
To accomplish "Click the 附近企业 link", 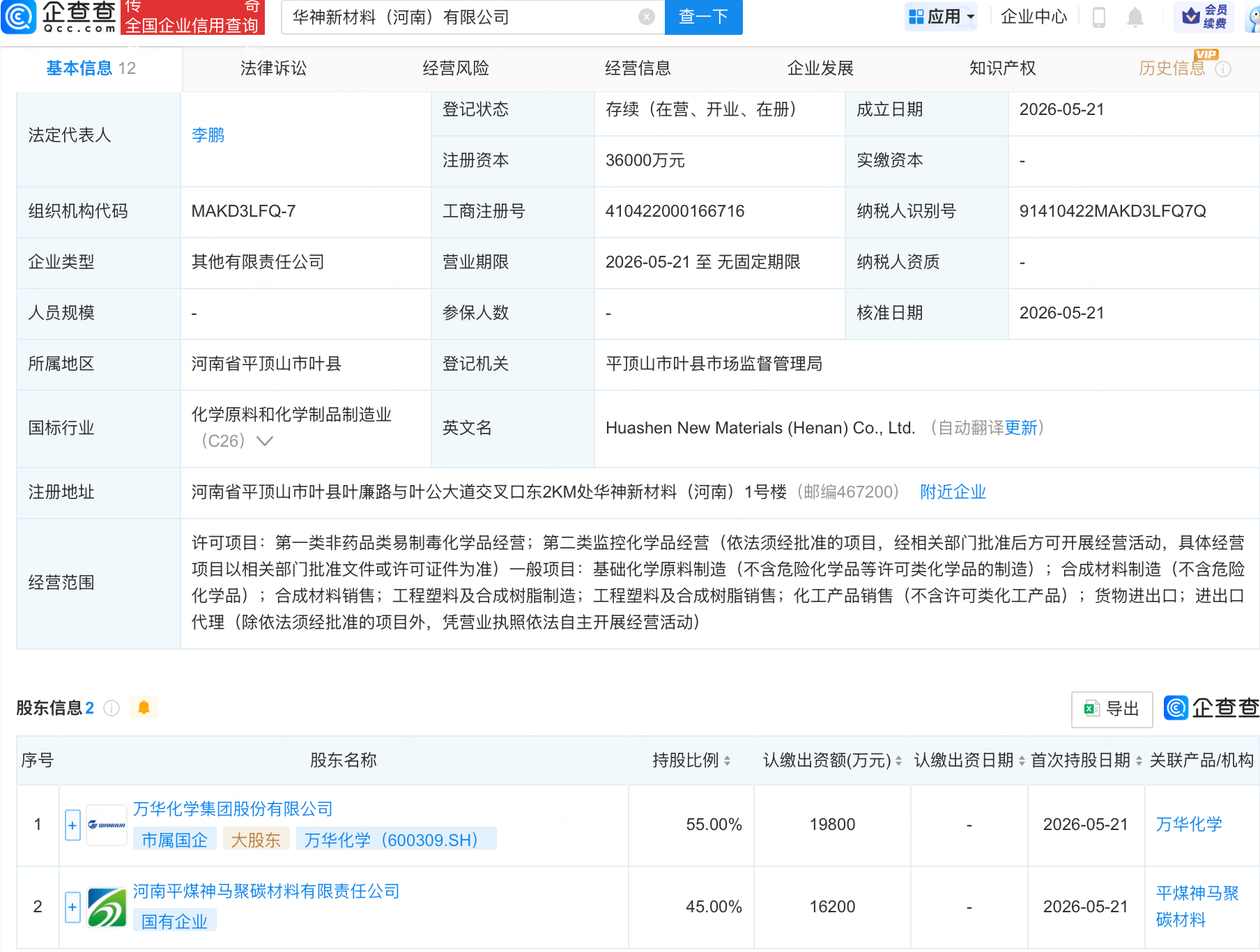I will (953, 492).
